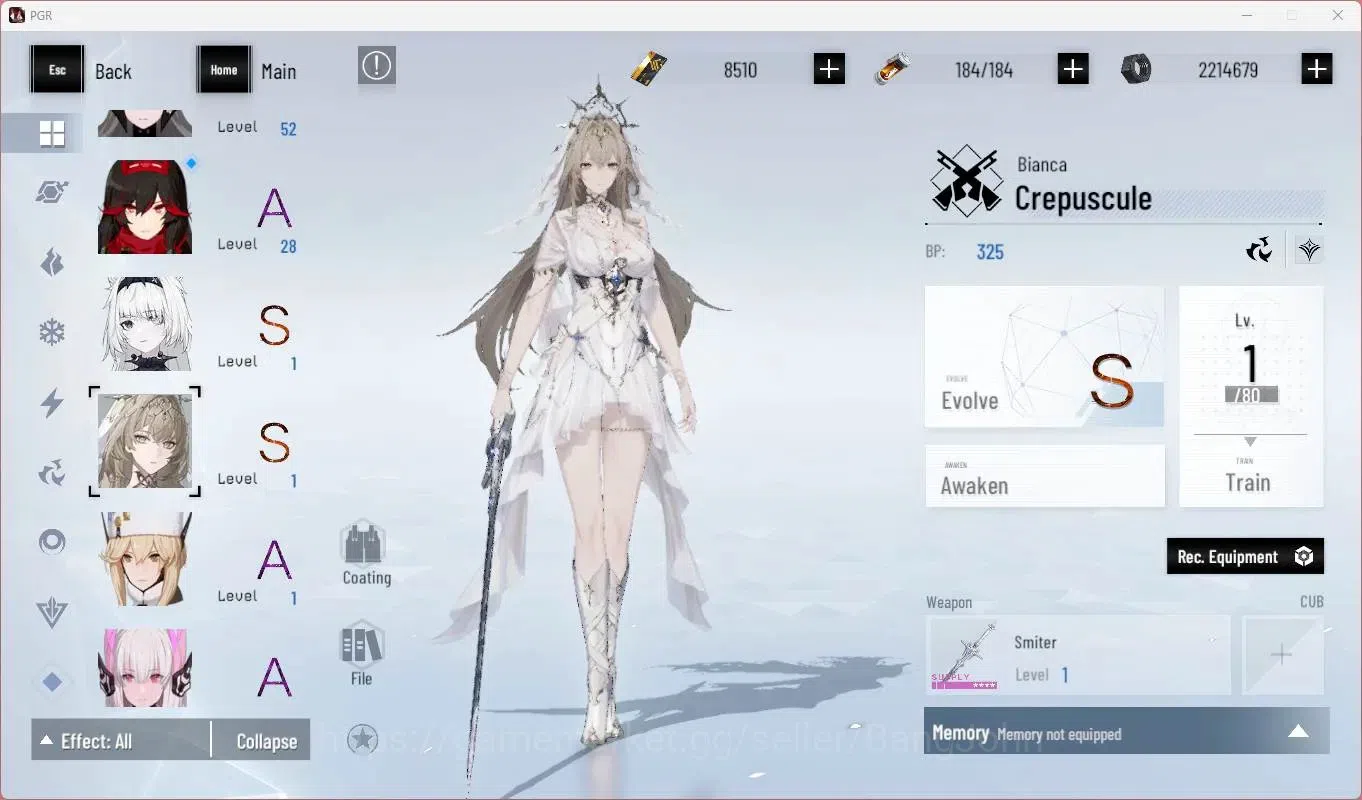Add more cogs currency 2214679
Screen dimensions: 1362x800
(1317, 69)
